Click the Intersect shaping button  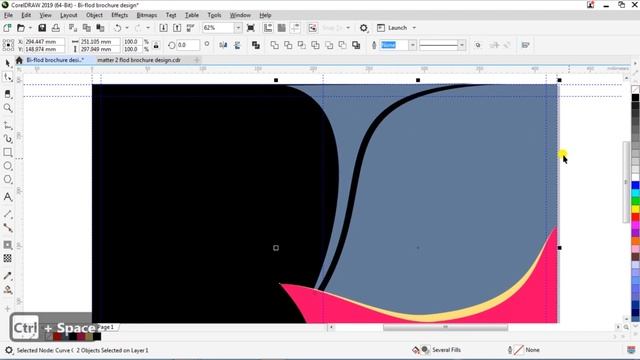click(302, 45)
